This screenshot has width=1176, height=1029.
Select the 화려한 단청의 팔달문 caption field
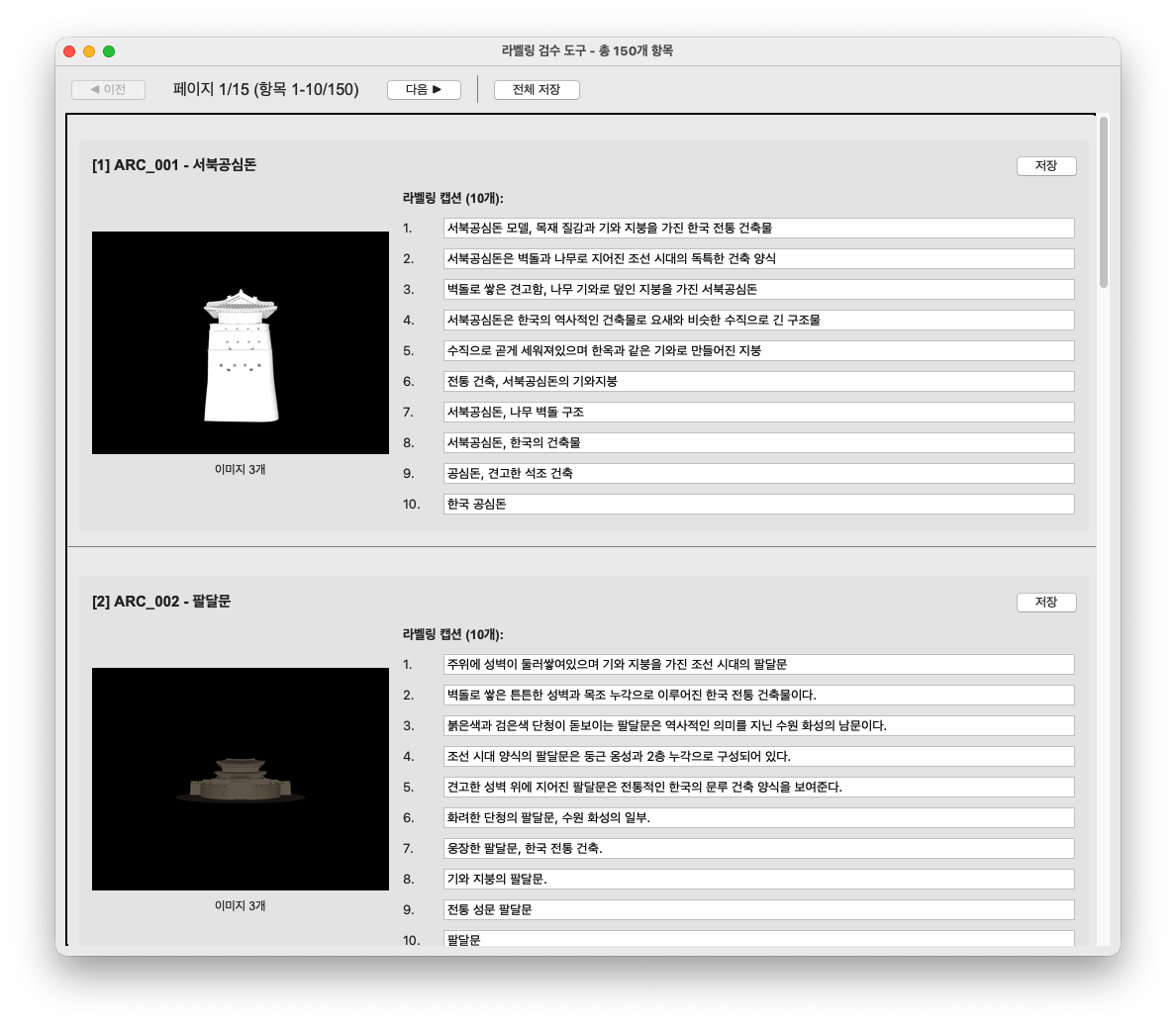[x=758, y=818]
